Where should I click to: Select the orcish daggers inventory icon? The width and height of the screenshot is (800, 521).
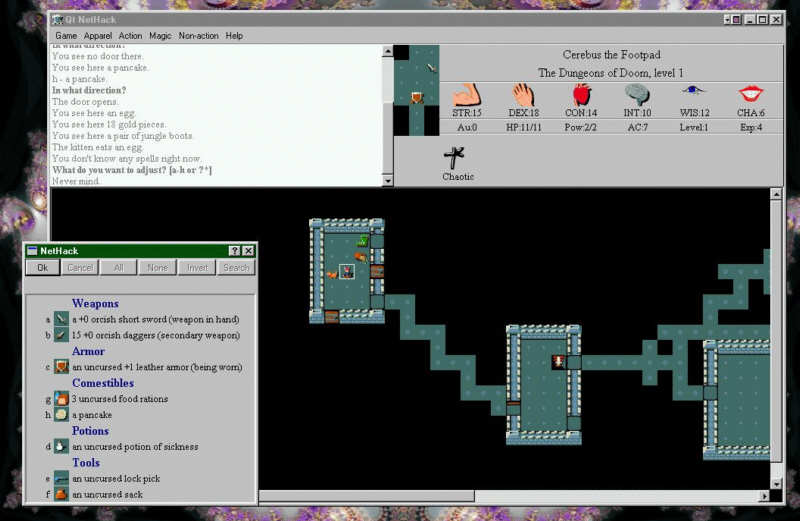[61, 335]
